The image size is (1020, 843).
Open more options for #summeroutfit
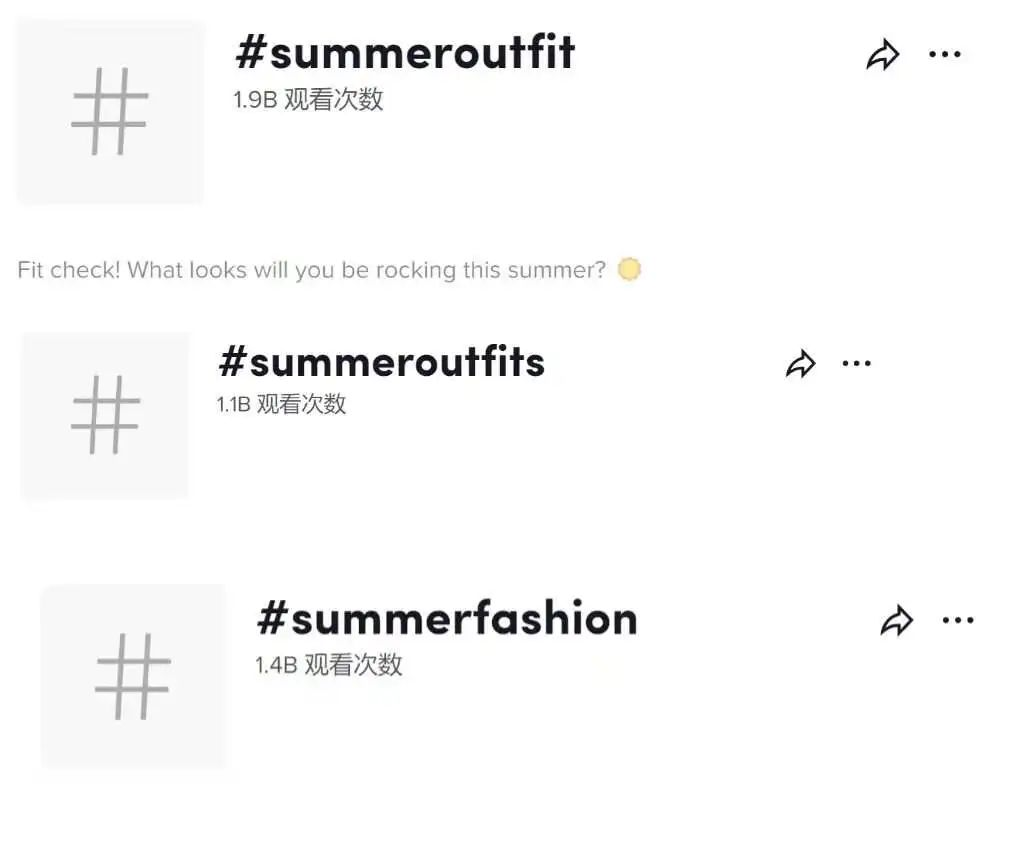944,54
